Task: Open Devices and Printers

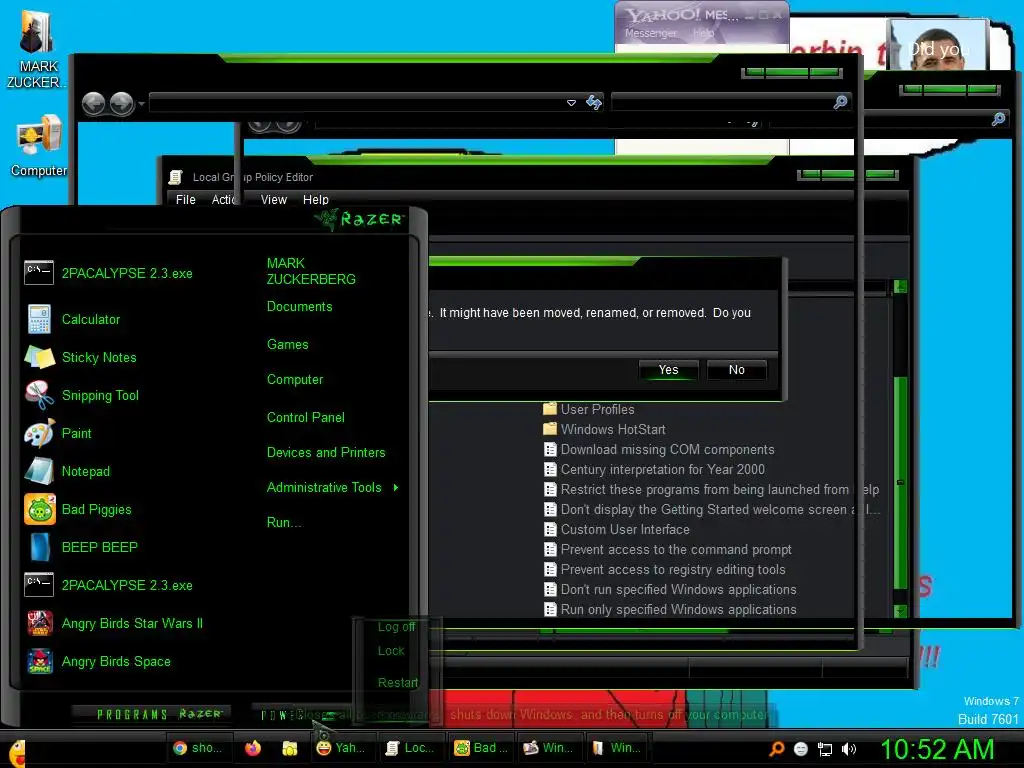Action: pyautogui.click(x=326, y=452)
